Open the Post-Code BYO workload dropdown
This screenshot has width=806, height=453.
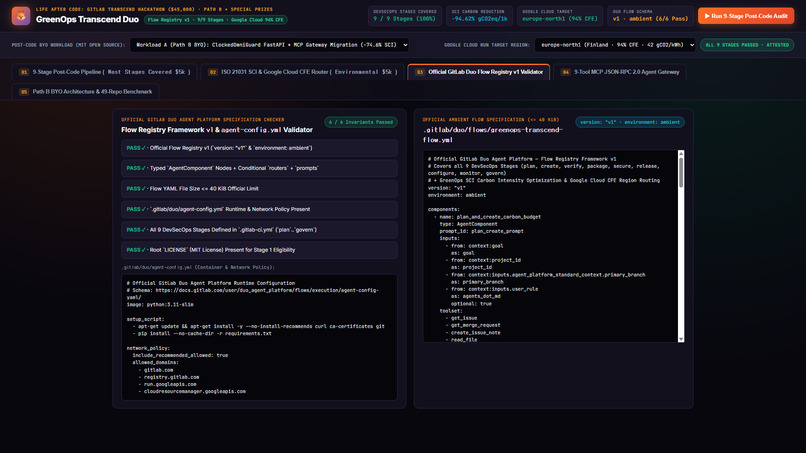click(269, 45)
